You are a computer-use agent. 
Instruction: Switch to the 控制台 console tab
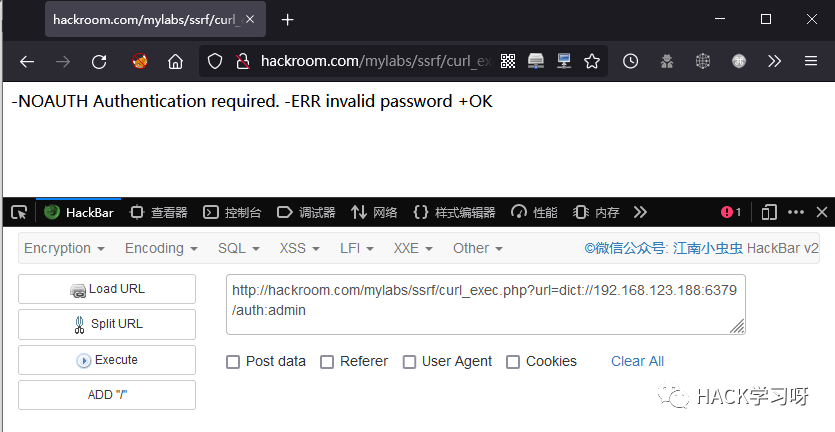click(x=232, y=213)
